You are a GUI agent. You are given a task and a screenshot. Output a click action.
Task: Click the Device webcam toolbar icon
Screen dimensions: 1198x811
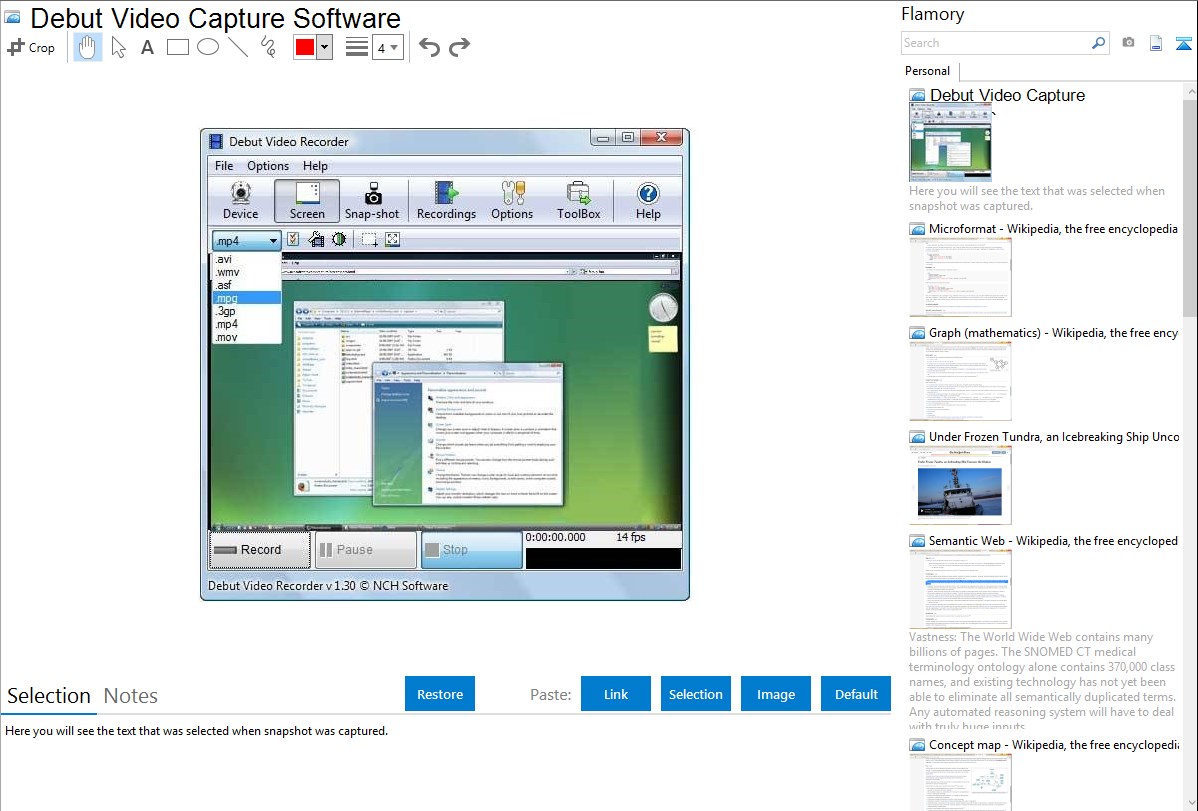(x=241, y=200)
